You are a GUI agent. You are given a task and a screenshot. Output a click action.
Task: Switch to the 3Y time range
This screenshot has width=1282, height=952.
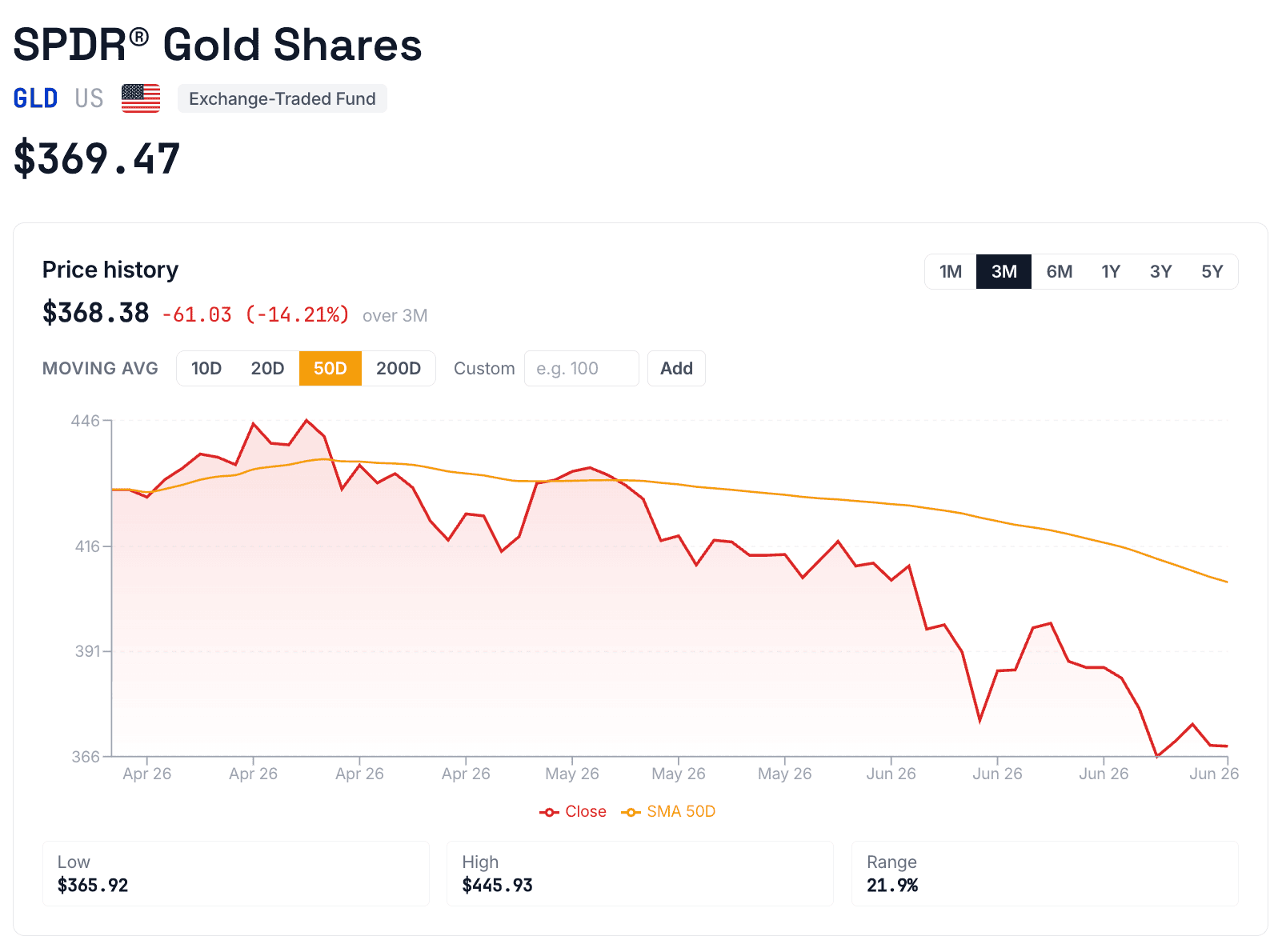[x=1160, y=271]
